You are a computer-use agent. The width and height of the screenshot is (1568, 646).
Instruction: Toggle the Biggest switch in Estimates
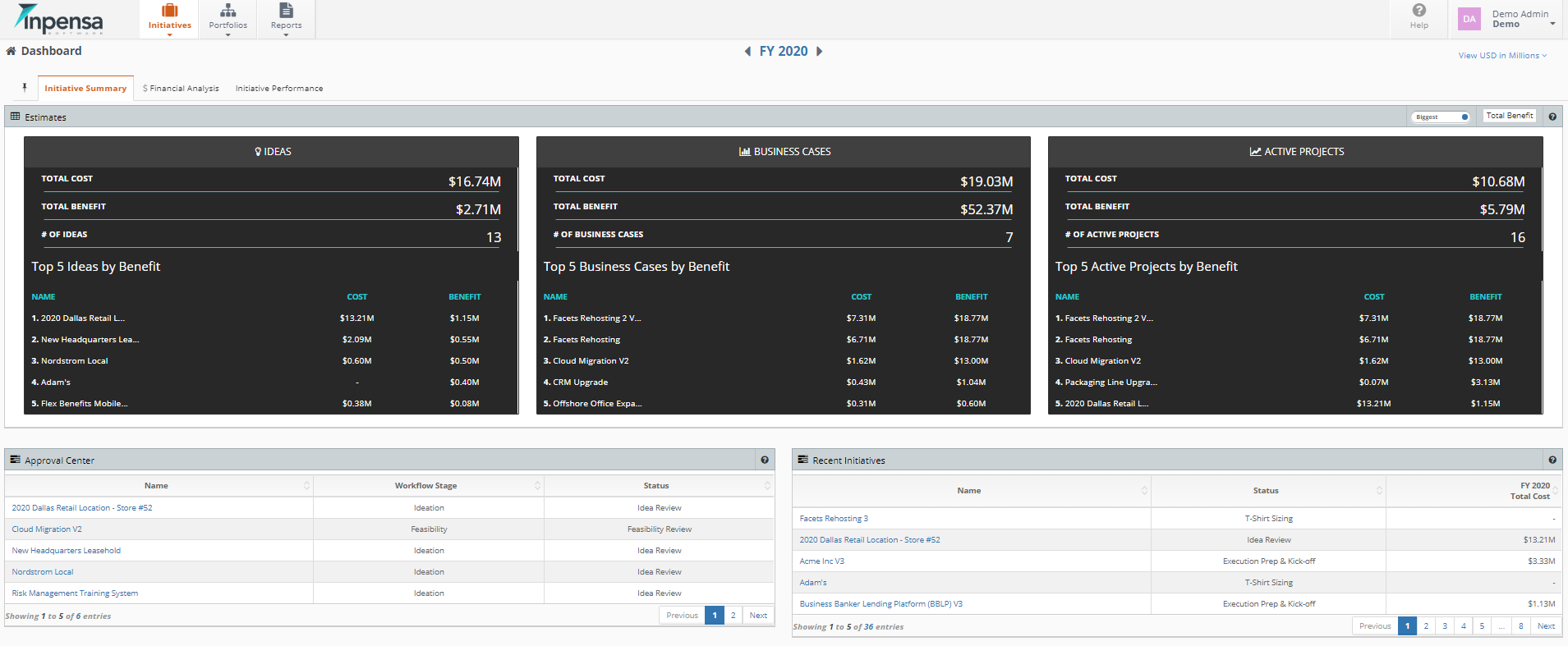1441,117
